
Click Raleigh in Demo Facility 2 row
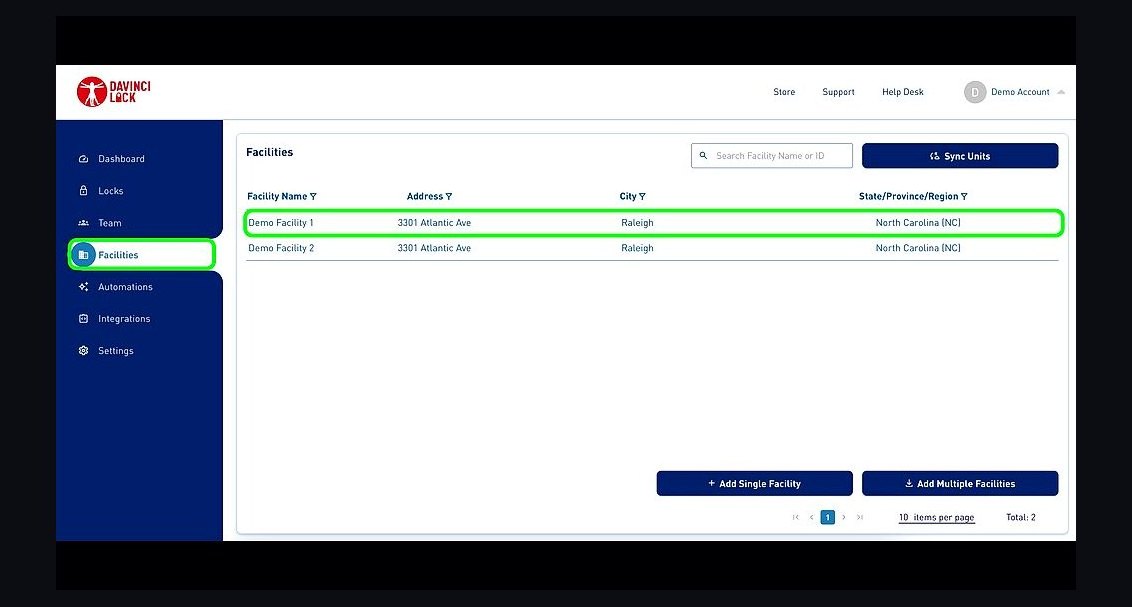(x=637, y=248)
